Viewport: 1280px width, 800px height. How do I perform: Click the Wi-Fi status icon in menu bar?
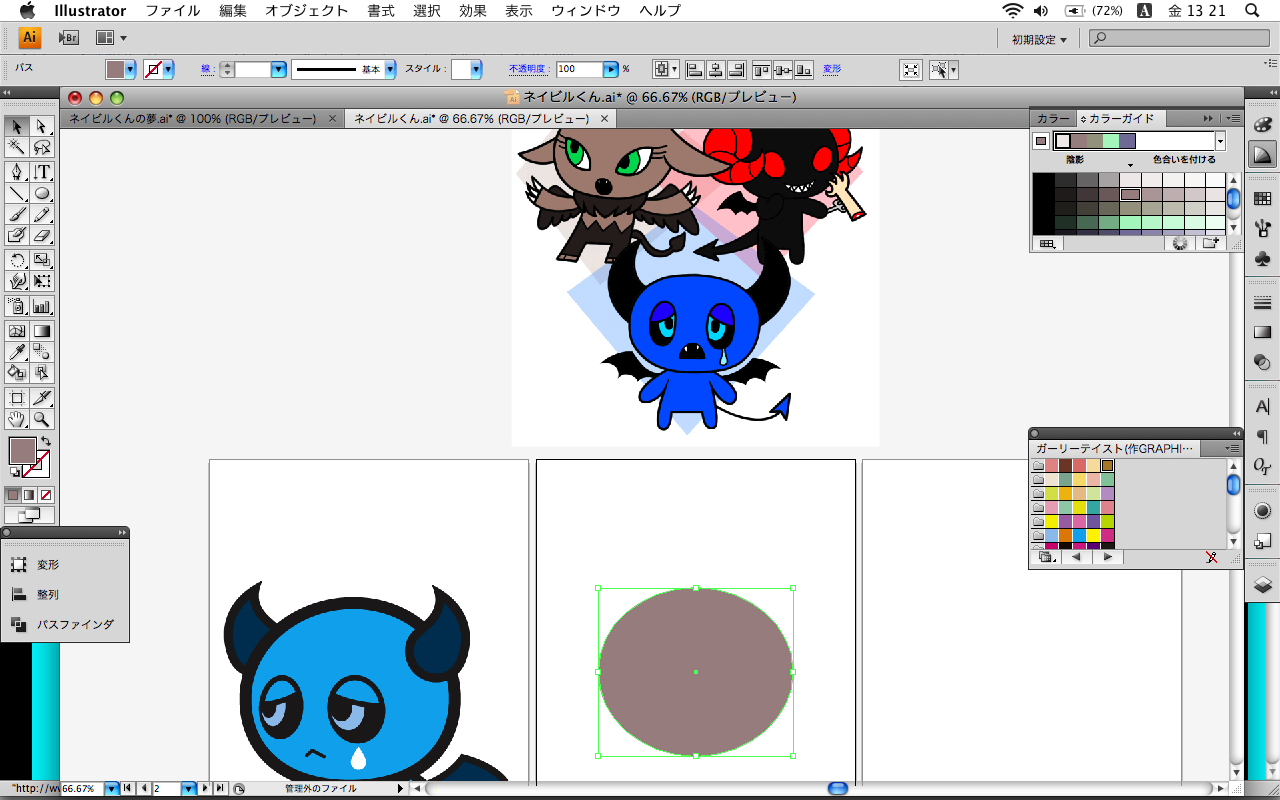1012,11
